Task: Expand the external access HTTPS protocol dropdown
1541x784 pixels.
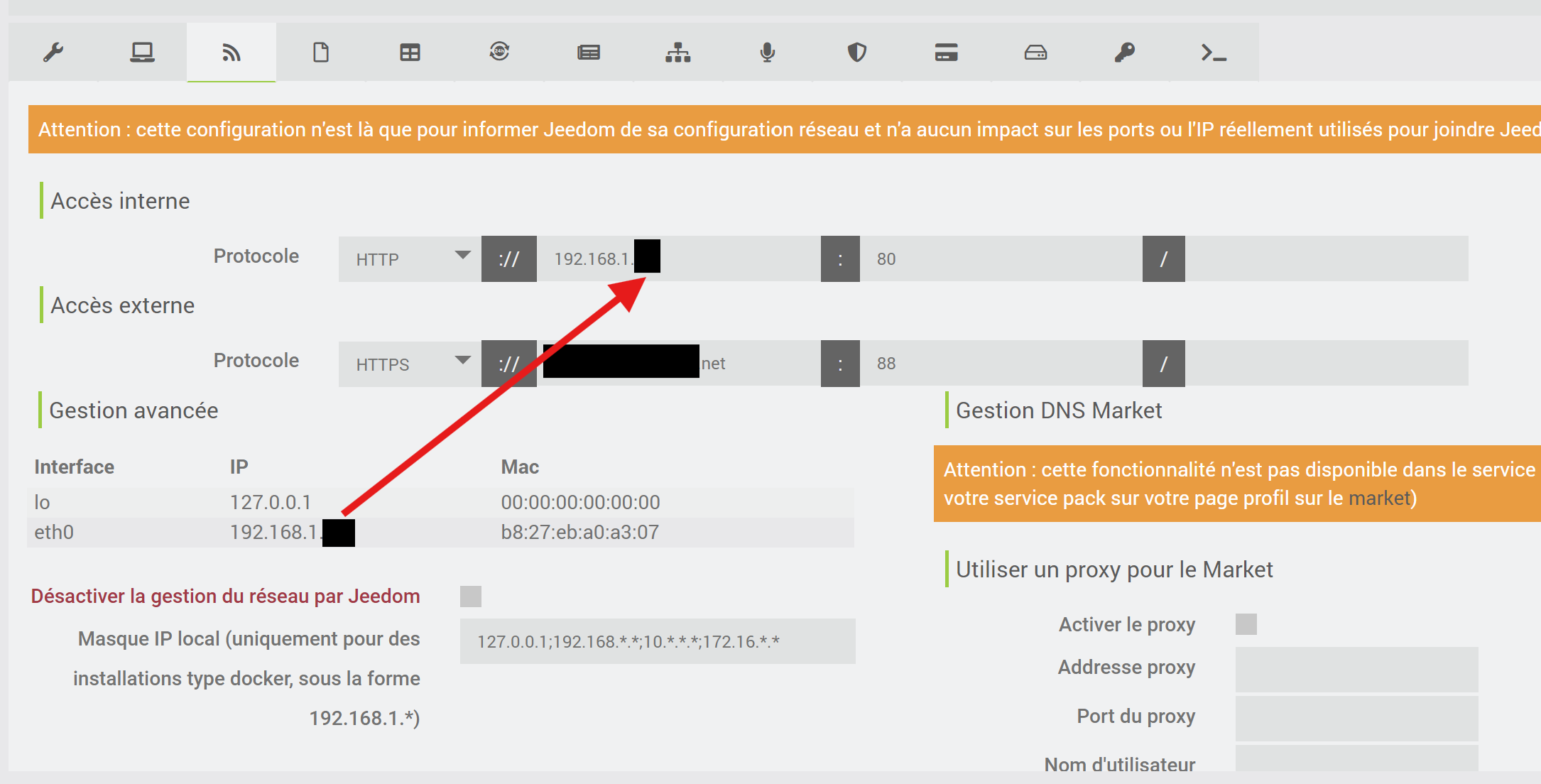Action: [410, 364]
